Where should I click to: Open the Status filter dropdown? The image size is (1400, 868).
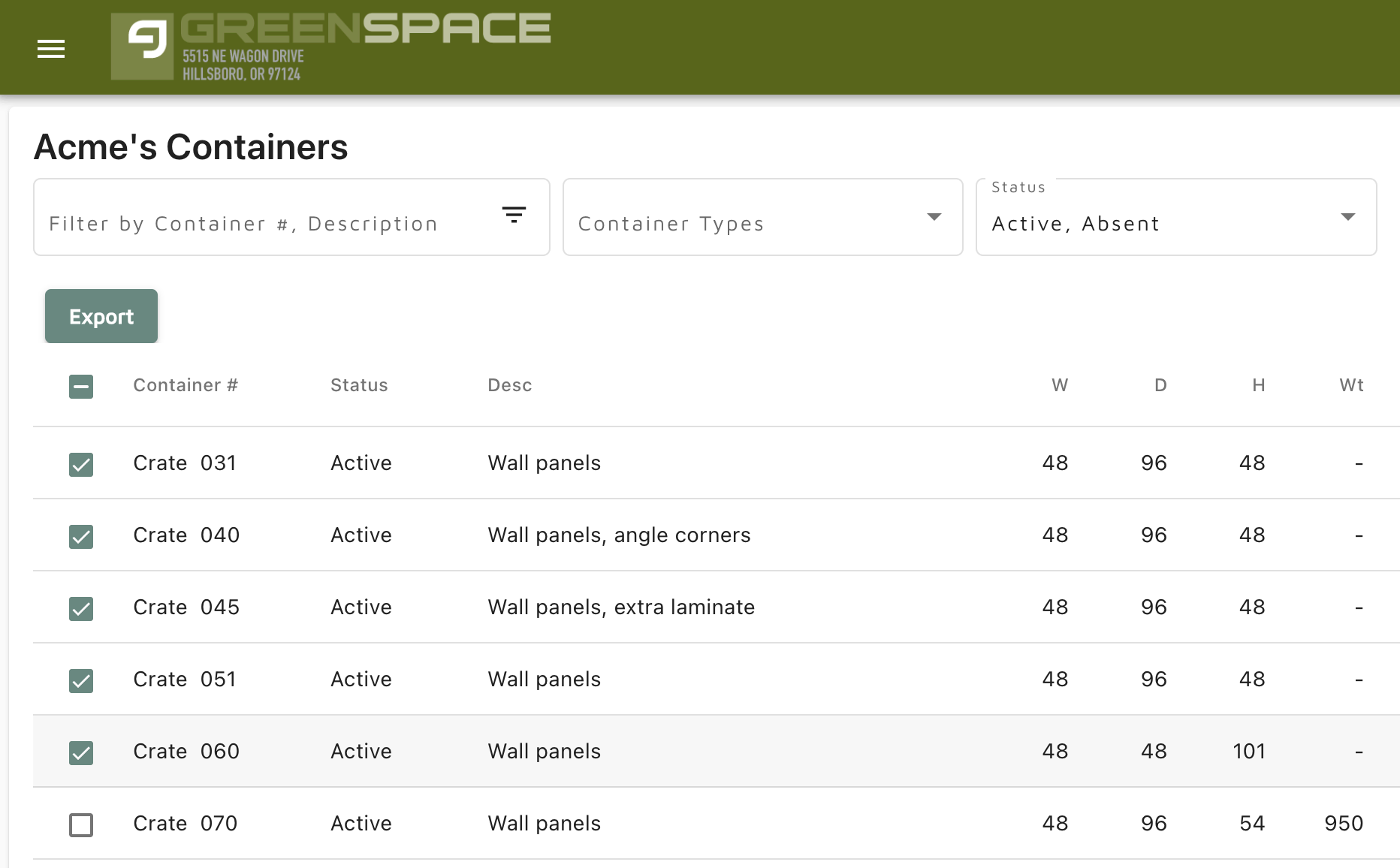click(1175, 217)
